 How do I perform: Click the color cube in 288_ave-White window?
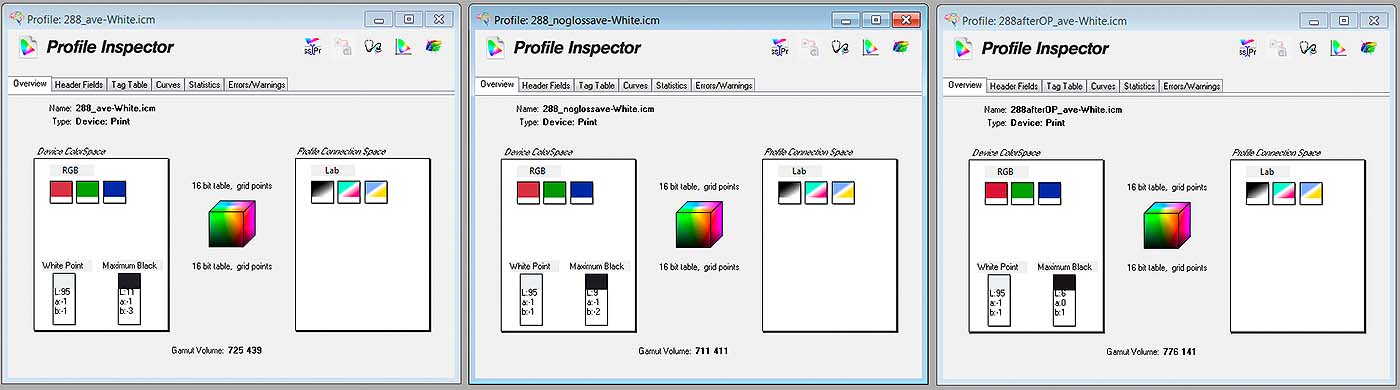point(232,224)
